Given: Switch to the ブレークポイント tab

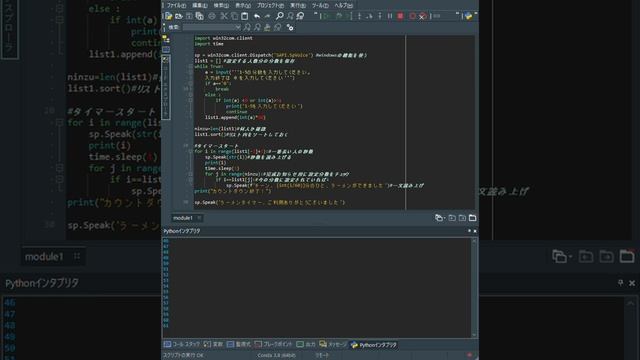Looking at the screenshot, I should pos(273,344).
